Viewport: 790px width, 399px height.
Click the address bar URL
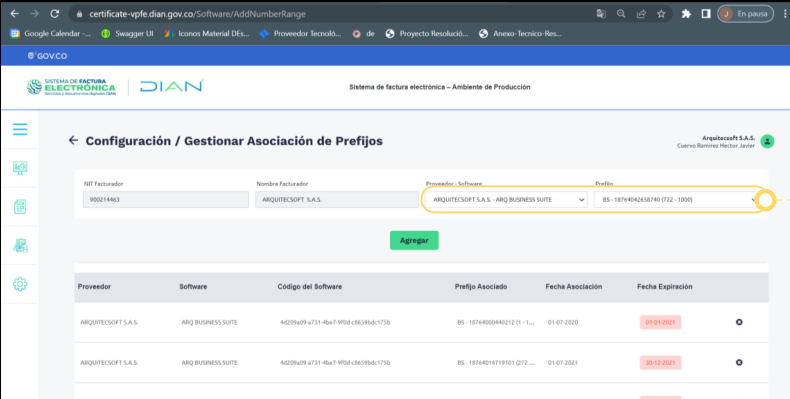pyautogui.click(x=197, y=14)
